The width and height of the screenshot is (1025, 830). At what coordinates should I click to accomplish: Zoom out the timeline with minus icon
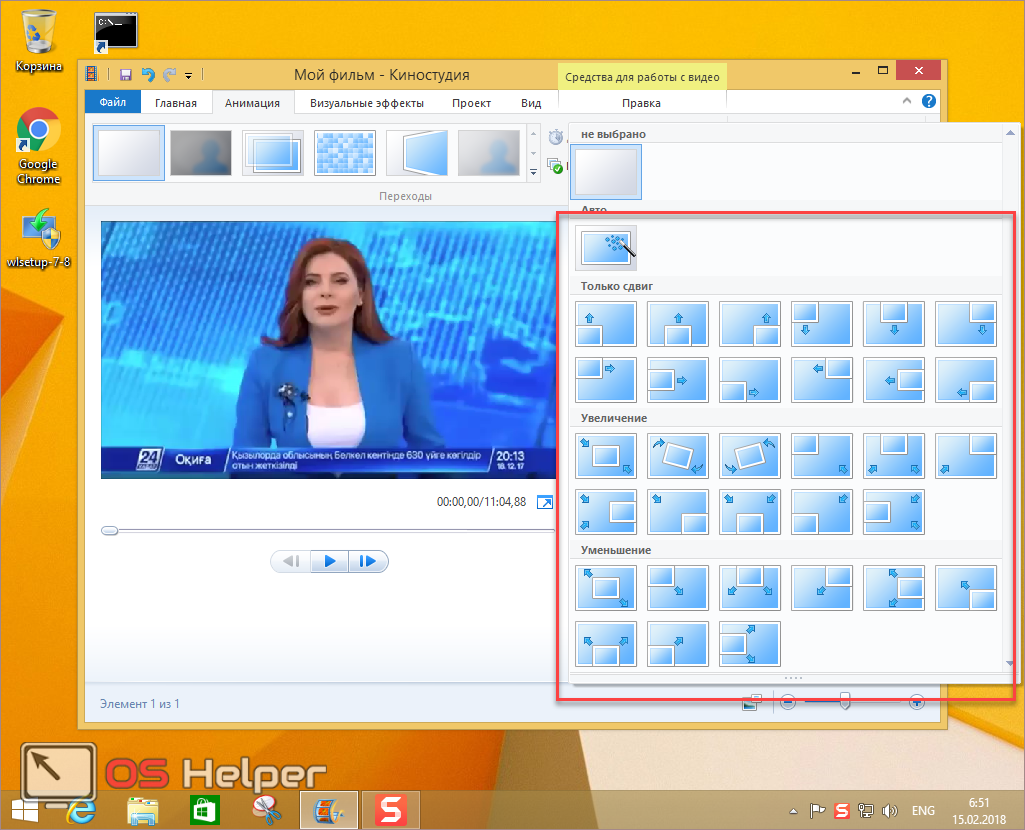[788, 703]
